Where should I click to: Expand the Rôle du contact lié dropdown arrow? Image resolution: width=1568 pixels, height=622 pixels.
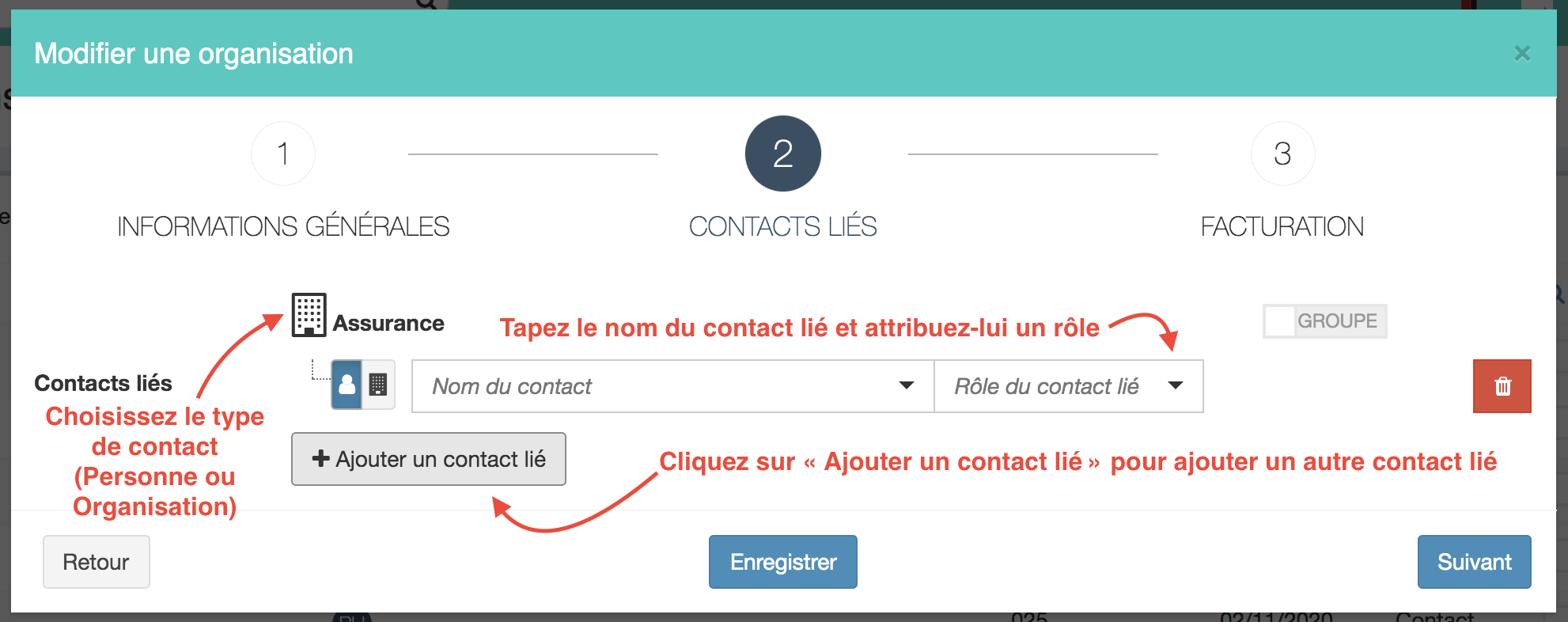(1176, 385)
